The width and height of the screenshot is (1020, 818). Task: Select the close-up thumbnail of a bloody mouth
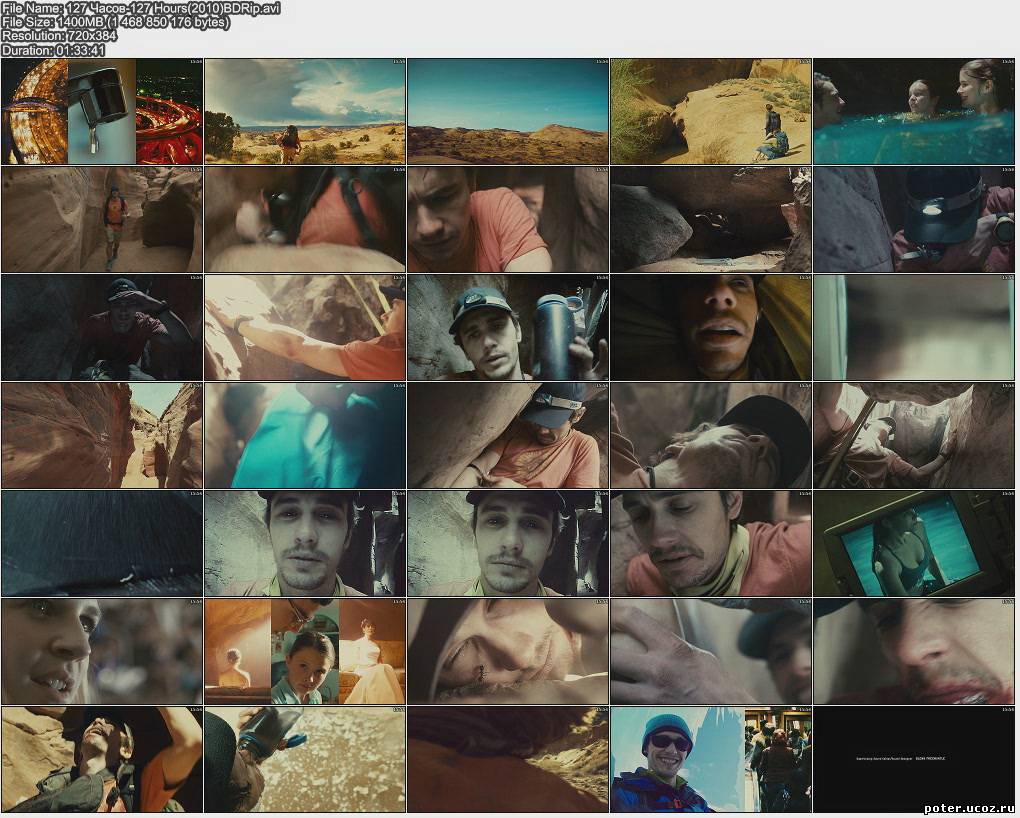click(x=914, y=651)
